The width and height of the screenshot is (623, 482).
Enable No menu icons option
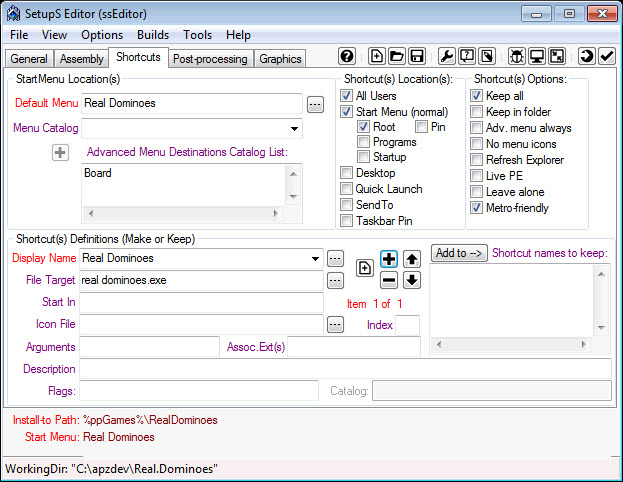476,143
